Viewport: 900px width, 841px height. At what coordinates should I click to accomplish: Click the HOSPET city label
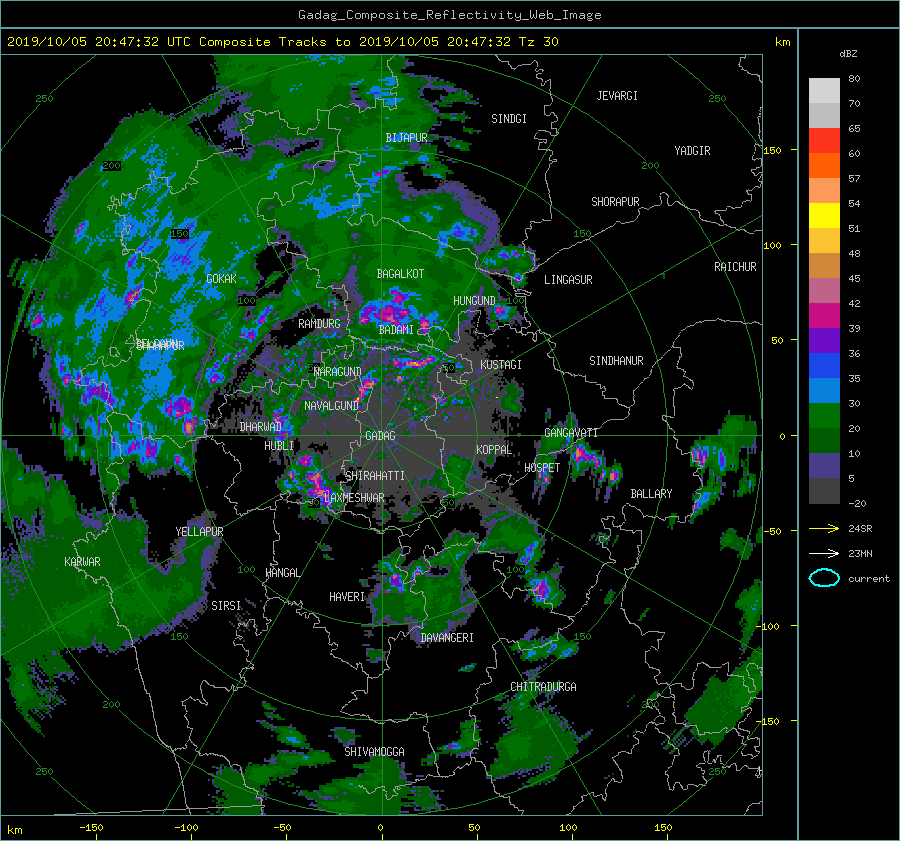[542, 468]
